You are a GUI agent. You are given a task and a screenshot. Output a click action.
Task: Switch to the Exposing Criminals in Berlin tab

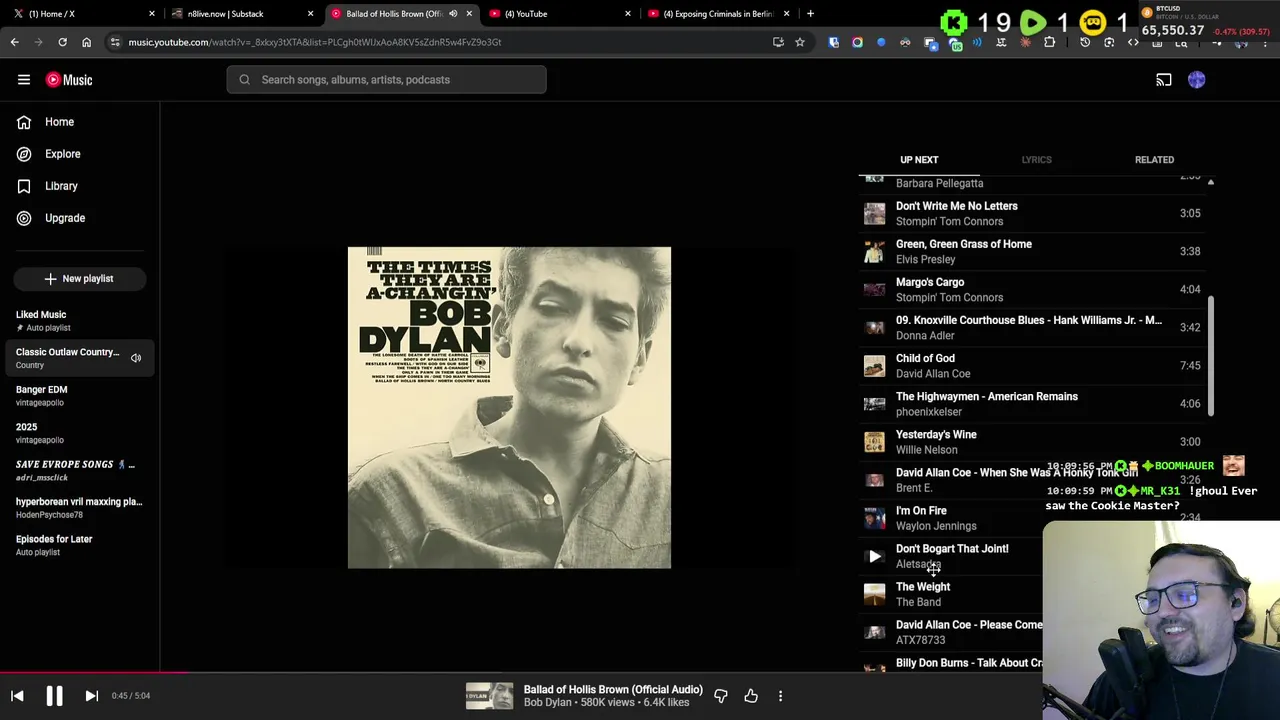pyautogui.click(x=716, y=14)
